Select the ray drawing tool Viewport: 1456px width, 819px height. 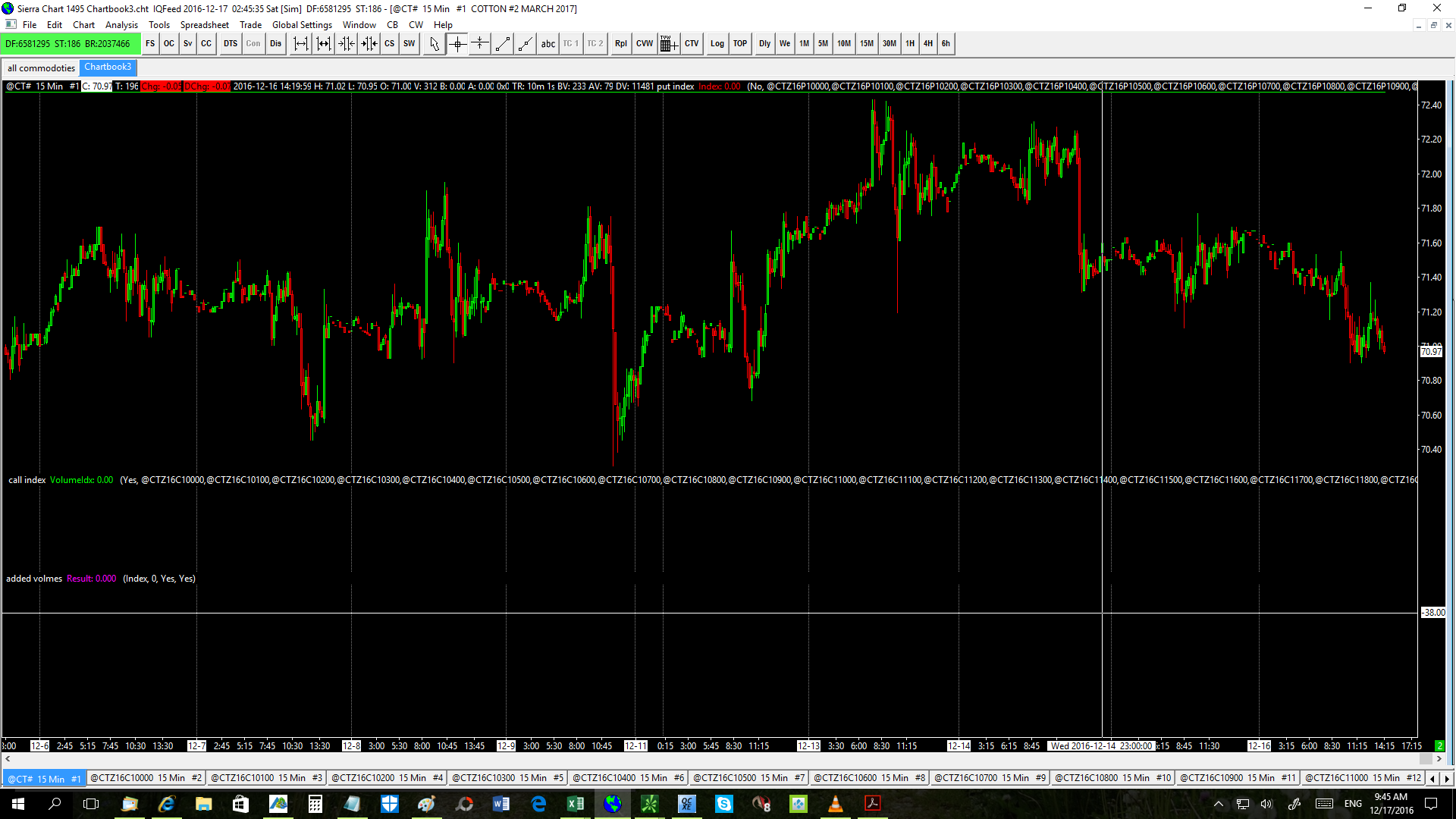click(525, 44)
